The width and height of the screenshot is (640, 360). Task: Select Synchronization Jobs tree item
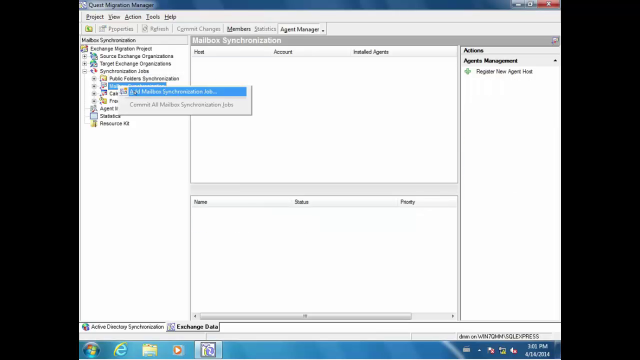[x=124, y=71]
